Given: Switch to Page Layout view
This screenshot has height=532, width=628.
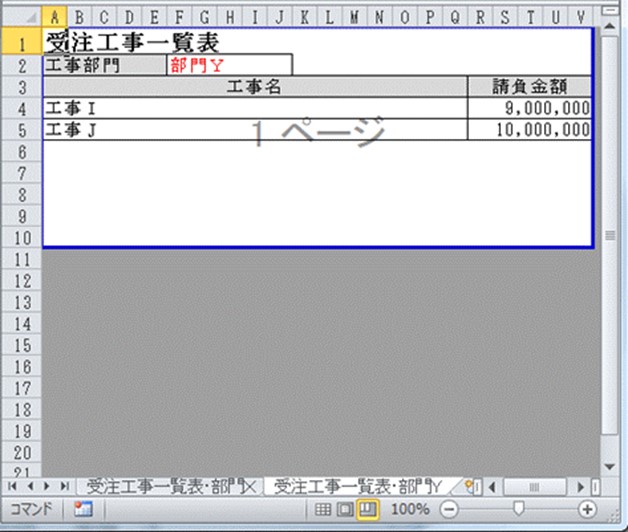Looking at the screenshot, I should (x=345, y=509).
